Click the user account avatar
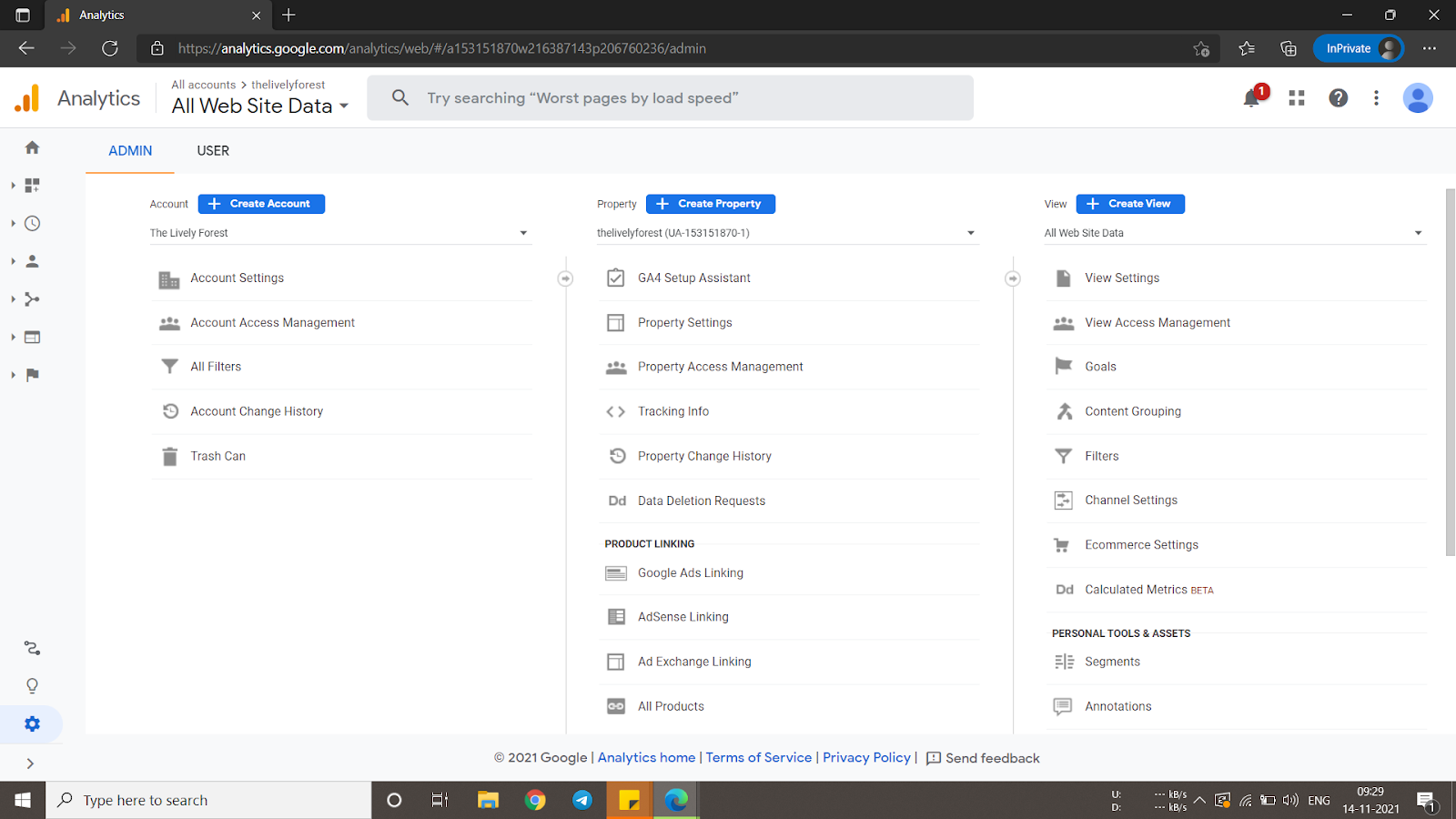This screenshot has width=1456, height=819. tap(1418, 98)
